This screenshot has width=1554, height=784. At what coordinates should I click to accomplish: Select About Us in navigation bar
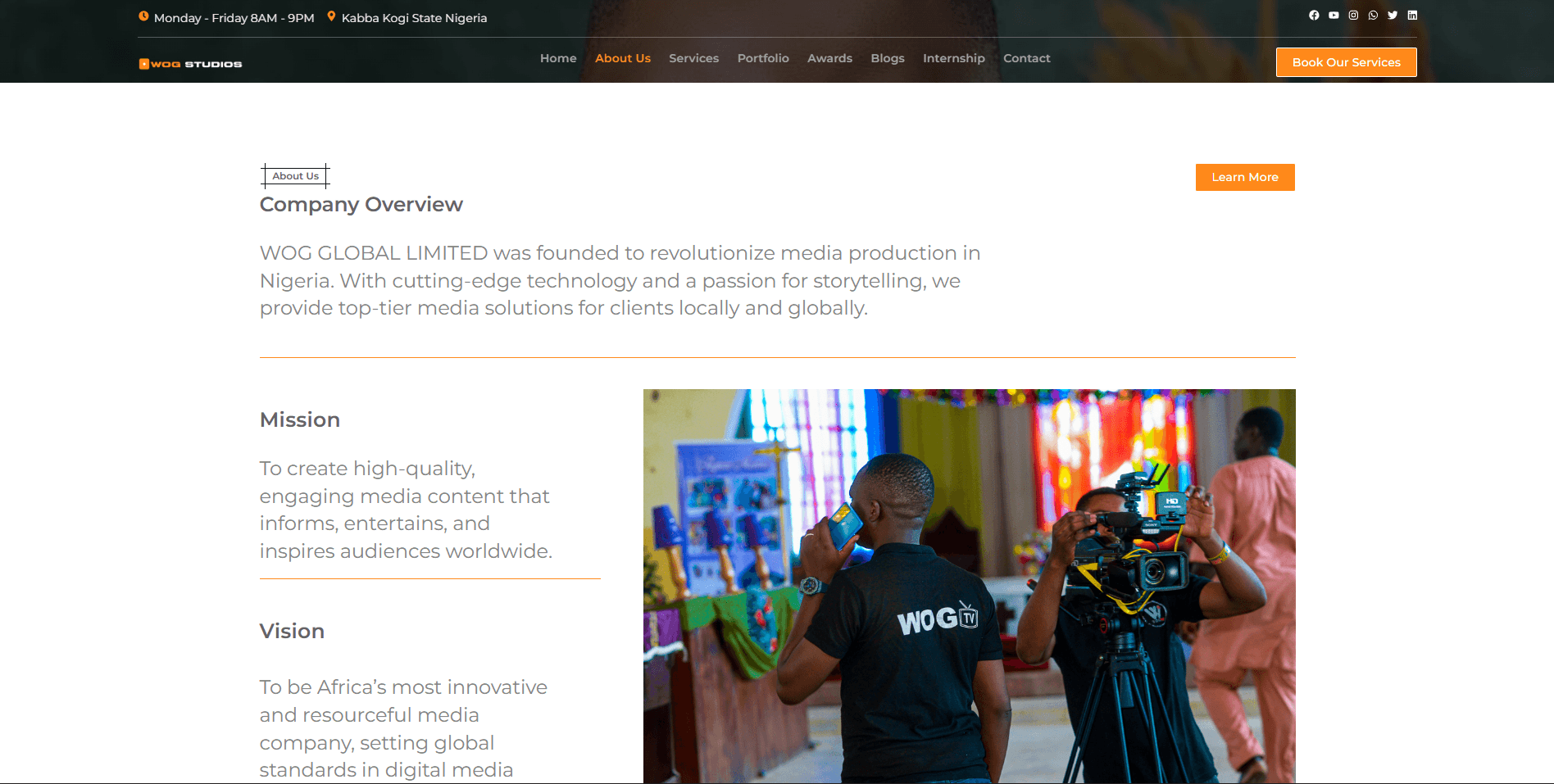[623, 58]
